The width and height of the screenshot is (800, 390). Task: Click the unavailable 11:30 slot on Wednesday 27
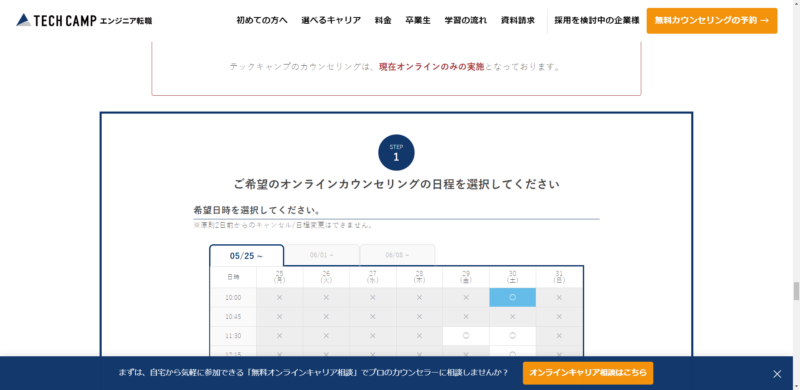click(372, 336)
